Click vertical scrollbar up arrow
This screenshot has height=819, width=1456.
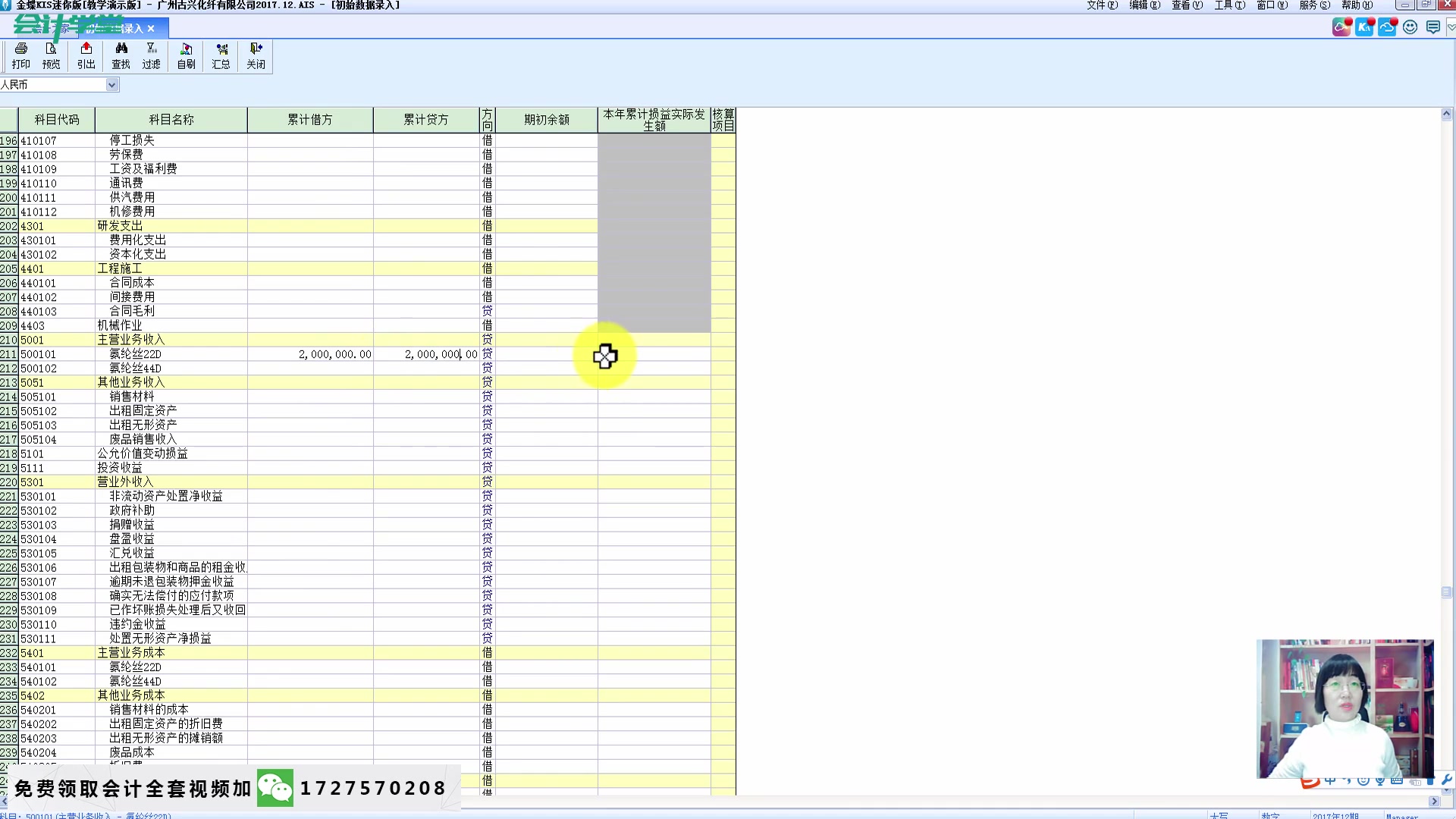[x=1446, y=115]
